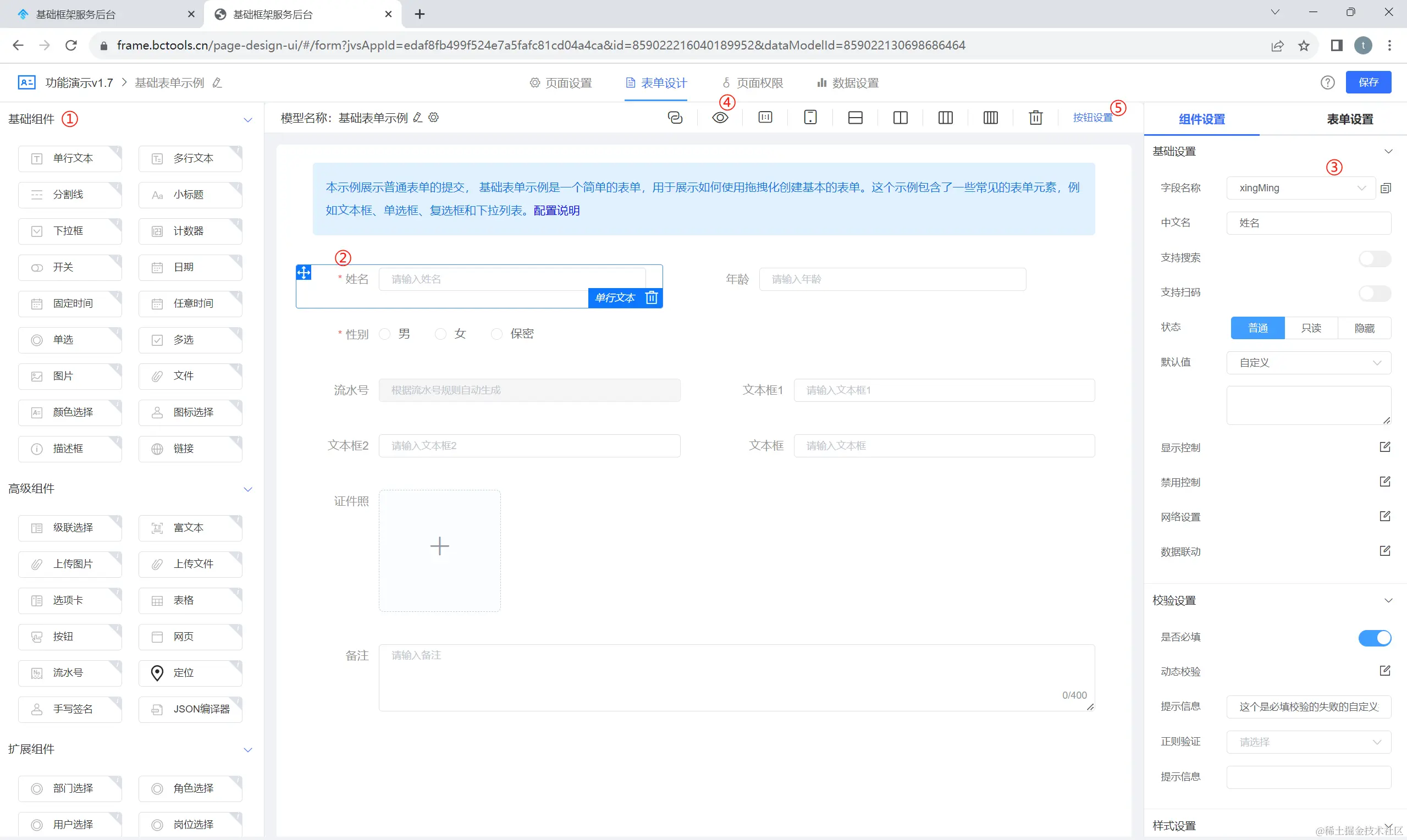Open the 默认值 自定义 dropdown
The width and height of the screenshot is (1407, 840).
(1308, 363)
